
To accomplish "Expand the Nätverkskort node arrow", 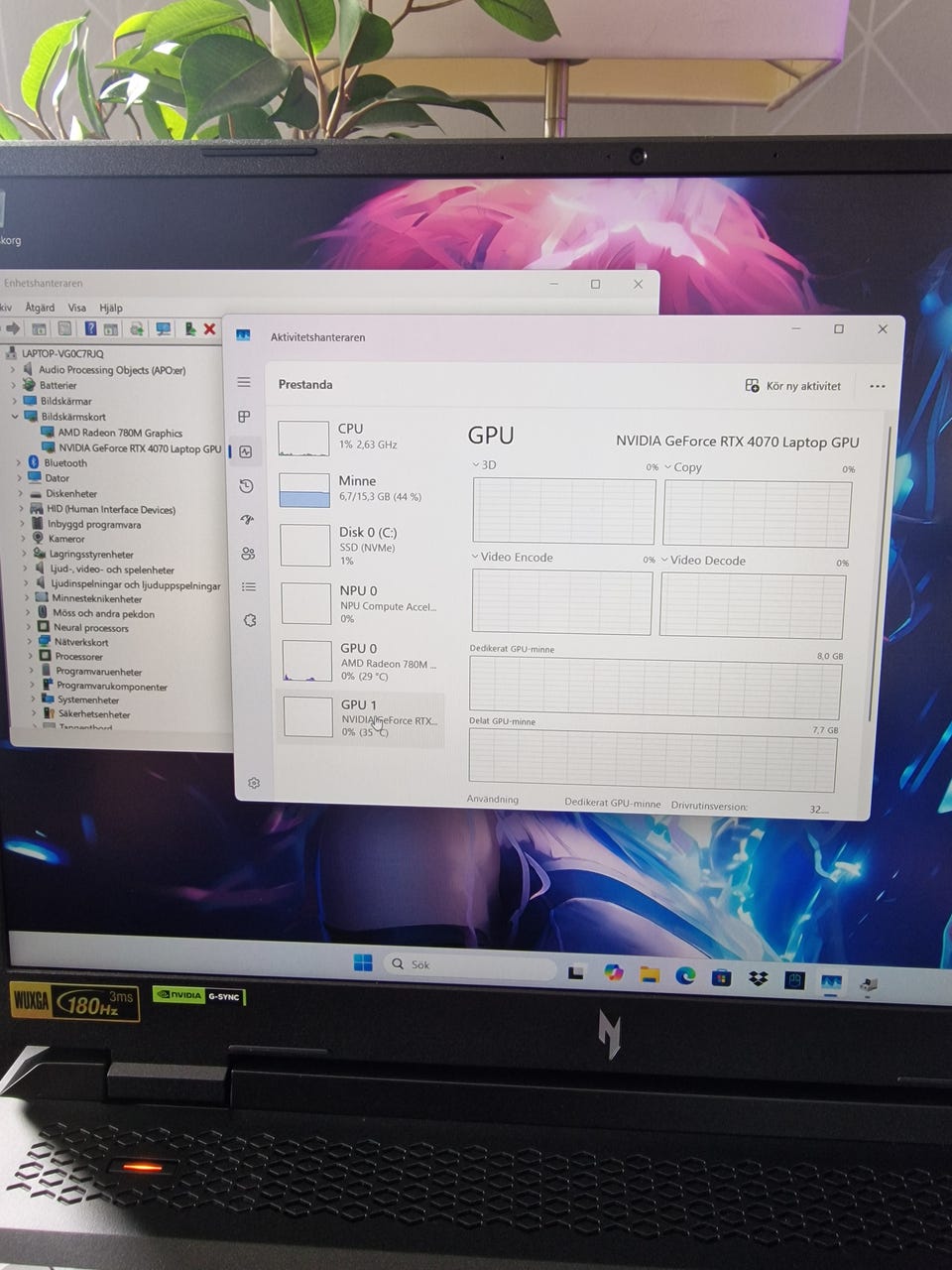I will (x=29, y=642).
